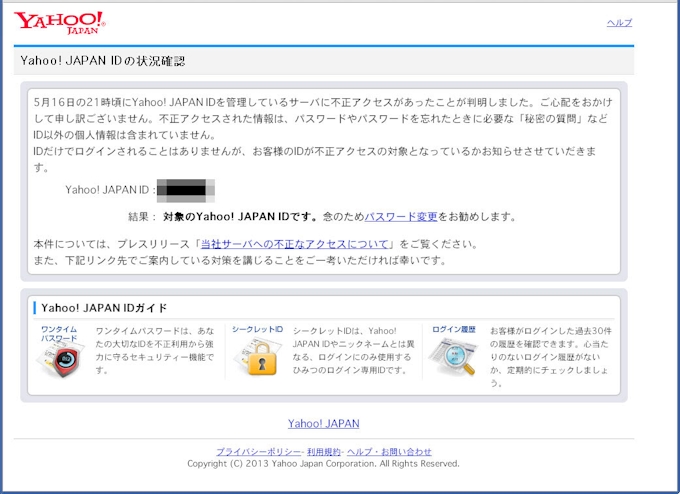Click the blacked-out Yahoo! JAPAN ID value
This screenshot has width=680, height=494.
pyautogui.click(x=187, y=189)
